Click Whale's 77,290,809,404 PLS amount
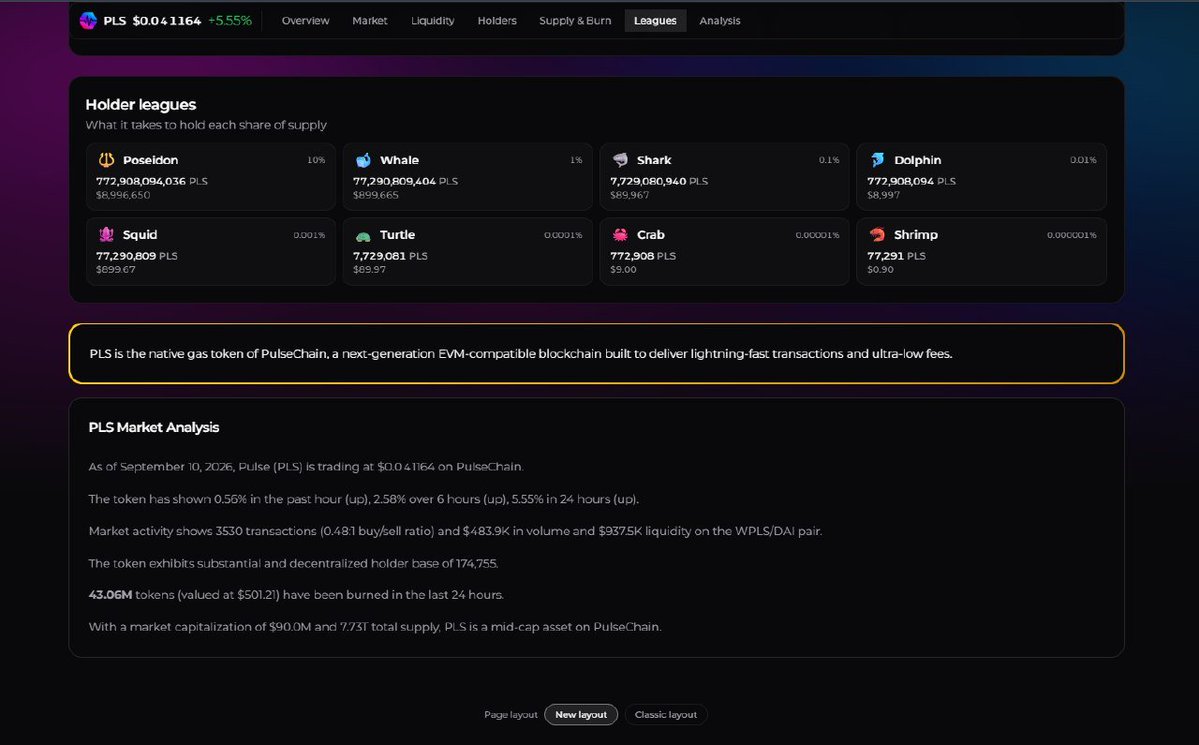This screenshot has height=745, width=1199. tap(405, 181)
